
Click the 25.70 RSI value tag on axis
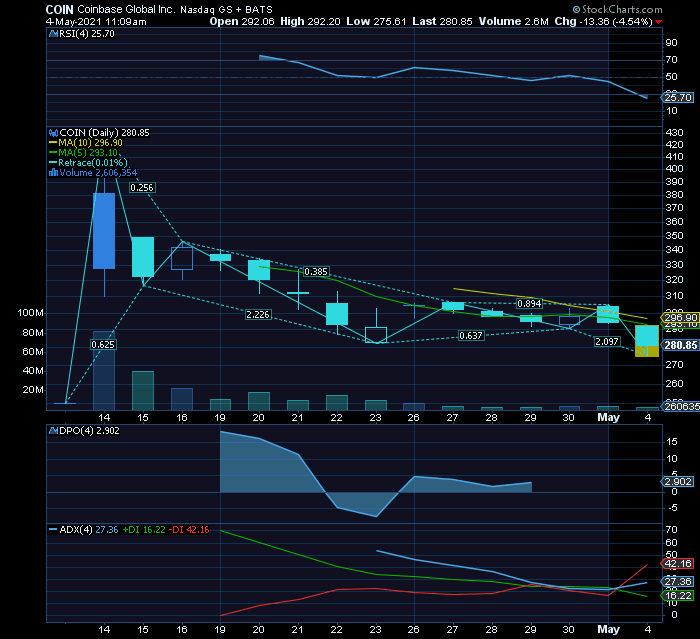[x=678, y=98]
